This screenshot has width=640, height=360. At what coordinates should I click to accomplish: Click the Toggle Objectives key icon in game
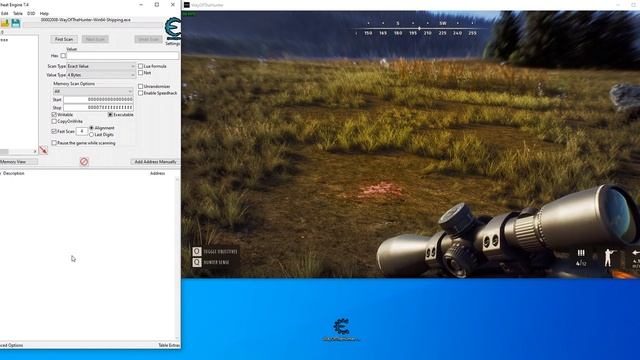(197, 251)
